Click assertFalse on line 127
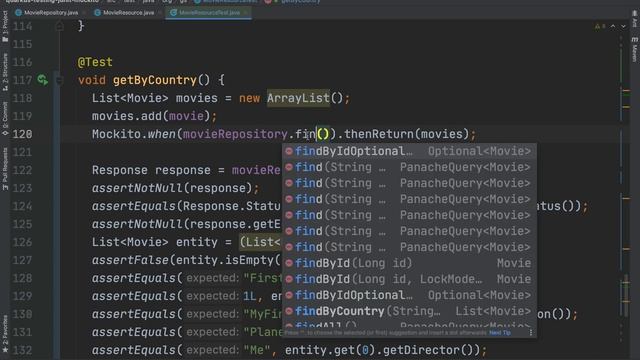Screen dimensions: 640x360 tap(130, 260)
